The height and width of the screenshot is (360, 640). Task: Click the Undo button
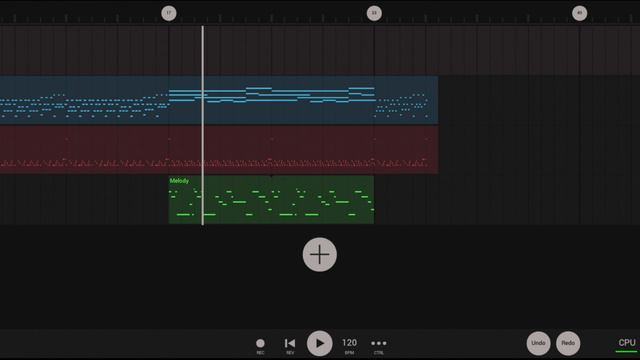click(x=538, y=343)
